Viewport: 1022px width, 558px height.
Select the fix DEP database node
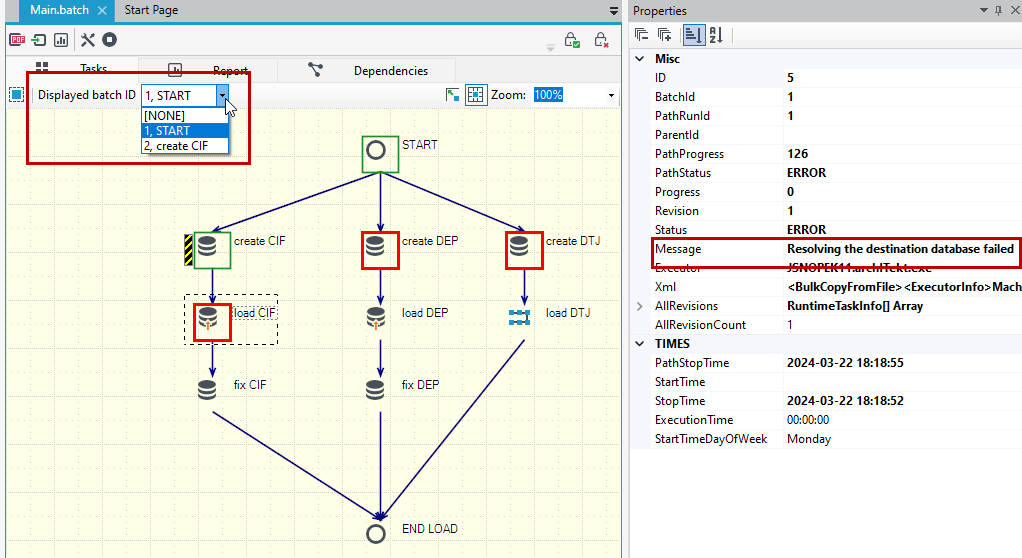coord(375,389)
